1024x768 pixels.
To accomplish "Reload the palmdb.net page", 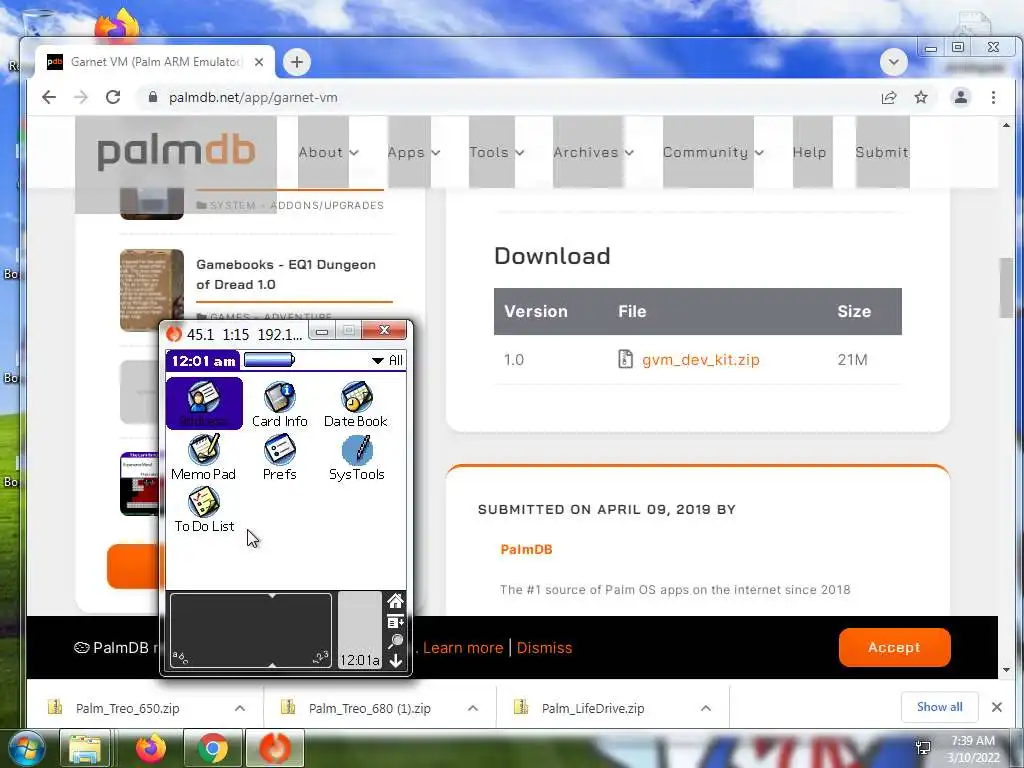I will tap(113, 97).
